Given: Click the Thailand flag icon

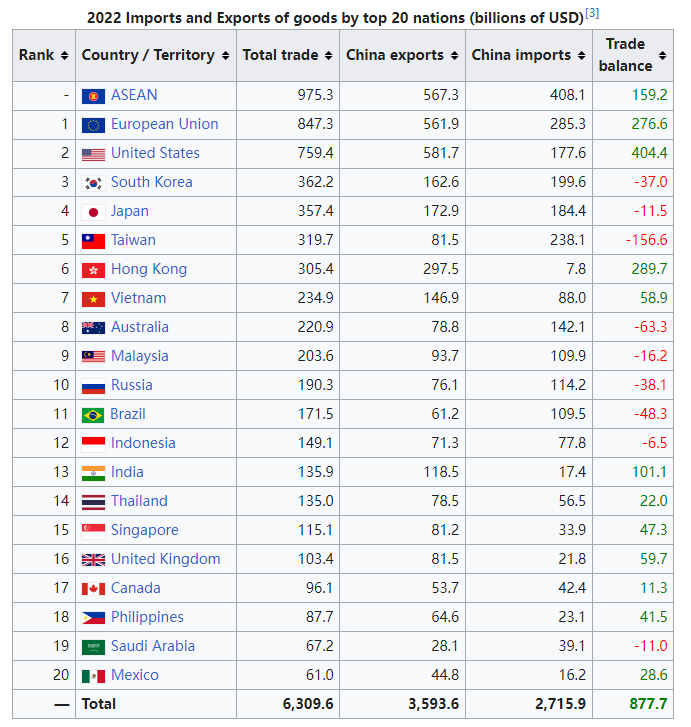Looking at the screenshot, I should 93,502.
